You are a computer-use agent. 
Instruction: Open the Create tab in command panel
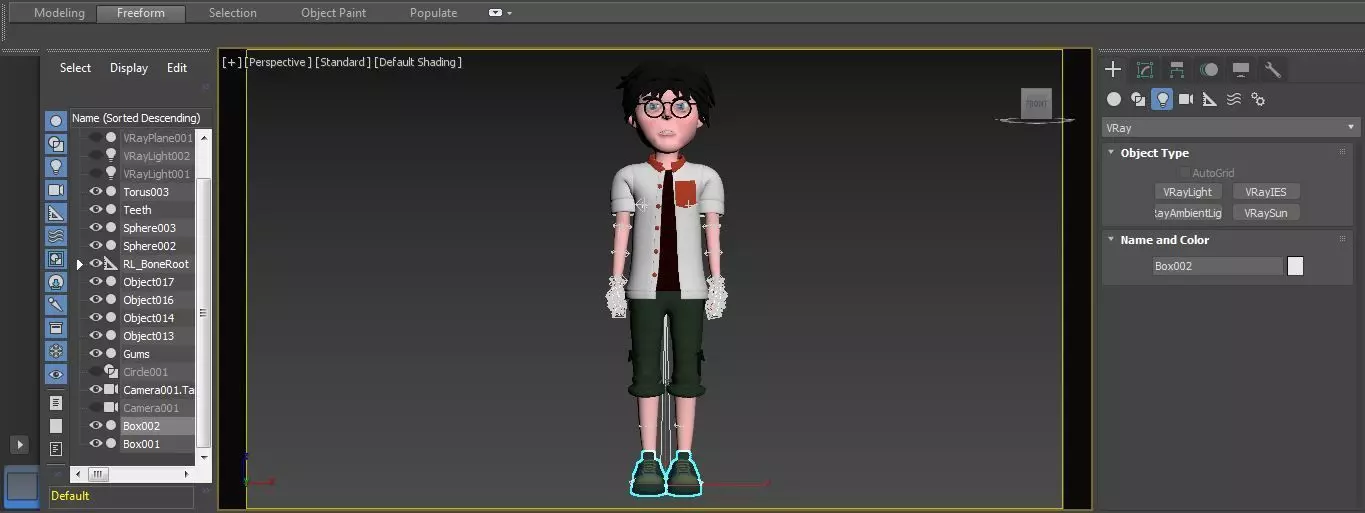point(1112,69)
